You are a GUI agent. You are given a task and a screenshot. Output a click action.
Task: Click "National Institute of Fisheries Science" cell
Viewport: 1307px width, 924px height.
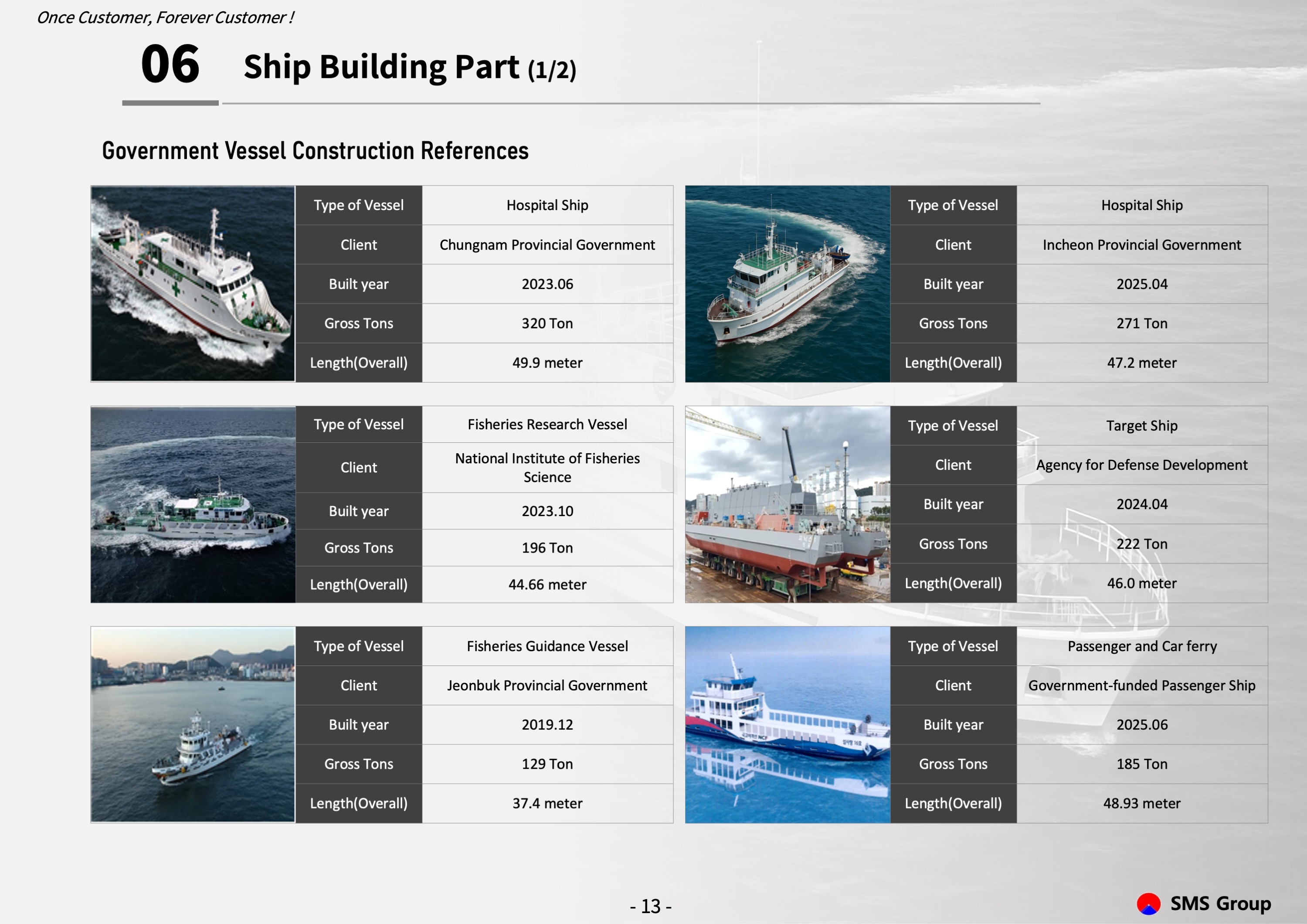click(x=548, y=467)
